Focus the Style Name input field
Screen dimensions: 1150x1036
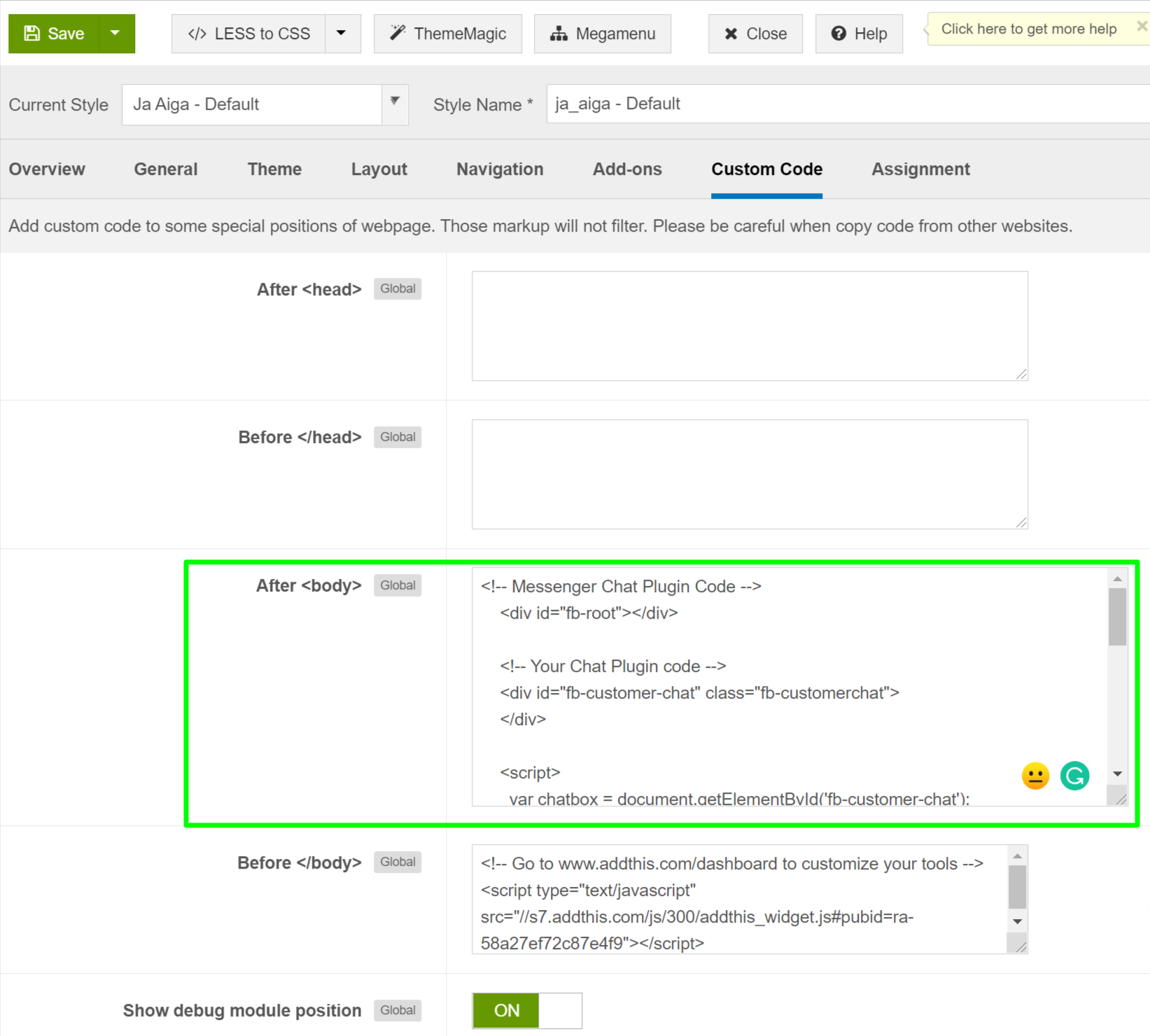[848, 104]
